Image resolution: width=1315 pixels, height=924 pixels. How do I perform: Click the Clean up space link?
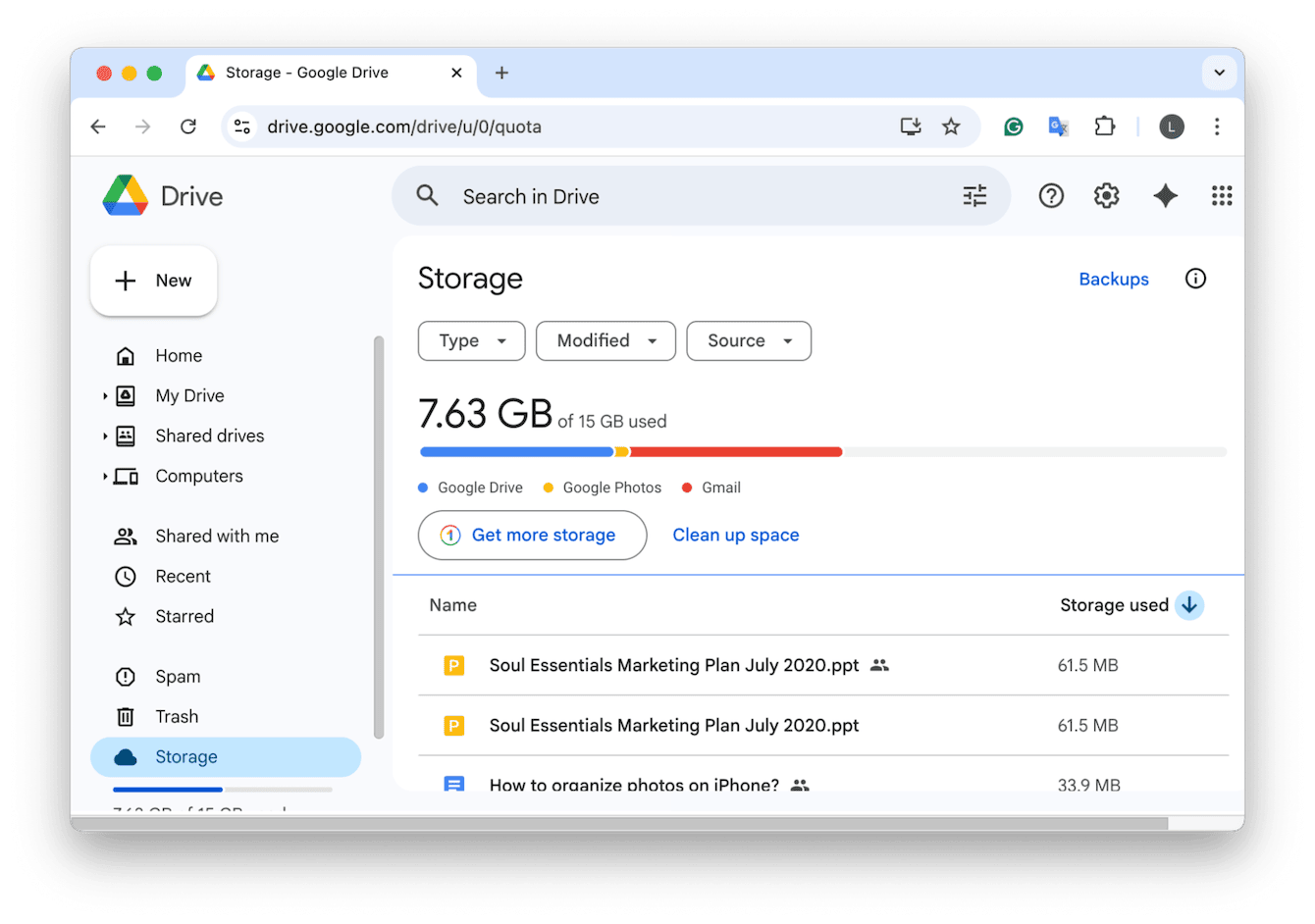coord(735,535)
